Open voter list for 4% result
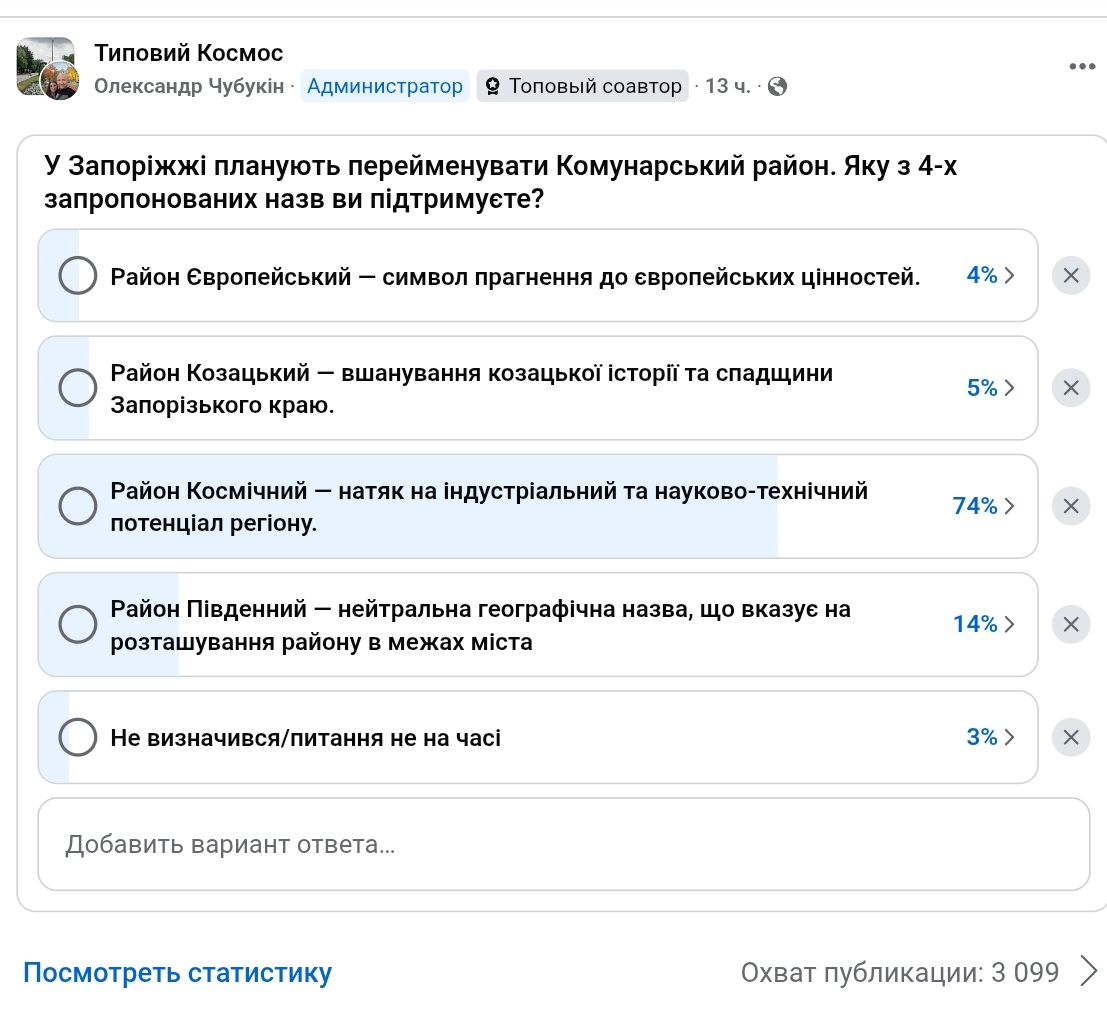 click(x=990, y=276)
